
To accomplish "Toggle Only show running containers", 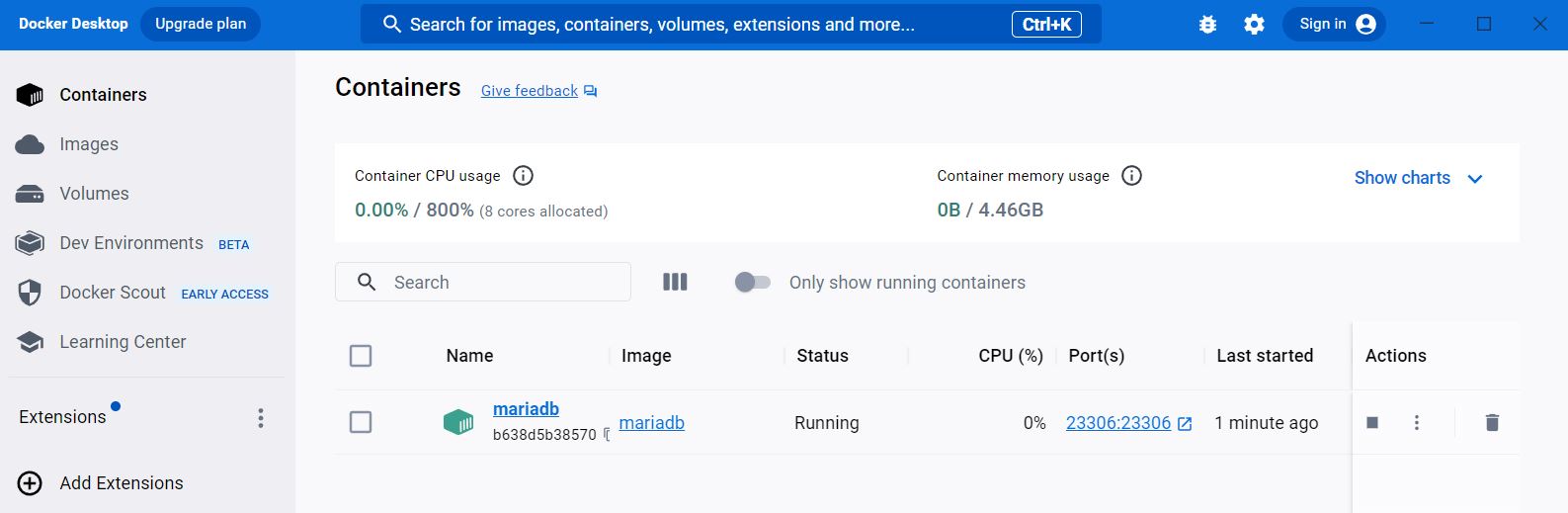I will coord(753,283).
